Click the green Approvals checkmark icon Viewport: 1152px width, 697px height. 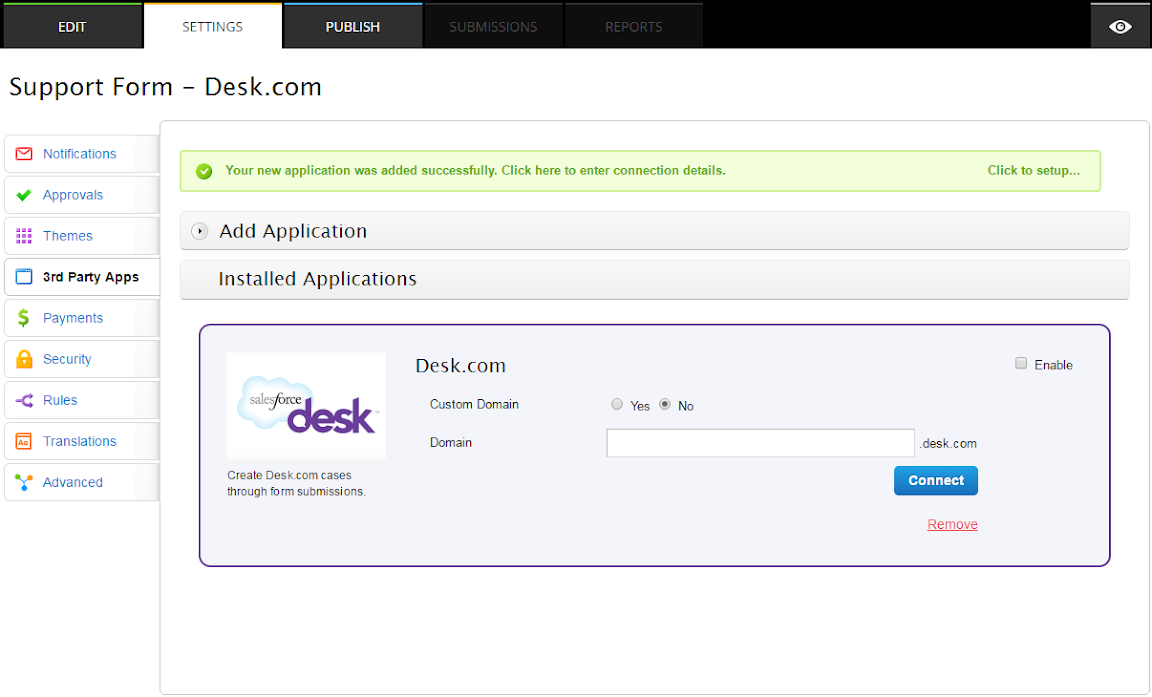coord(24,195)
